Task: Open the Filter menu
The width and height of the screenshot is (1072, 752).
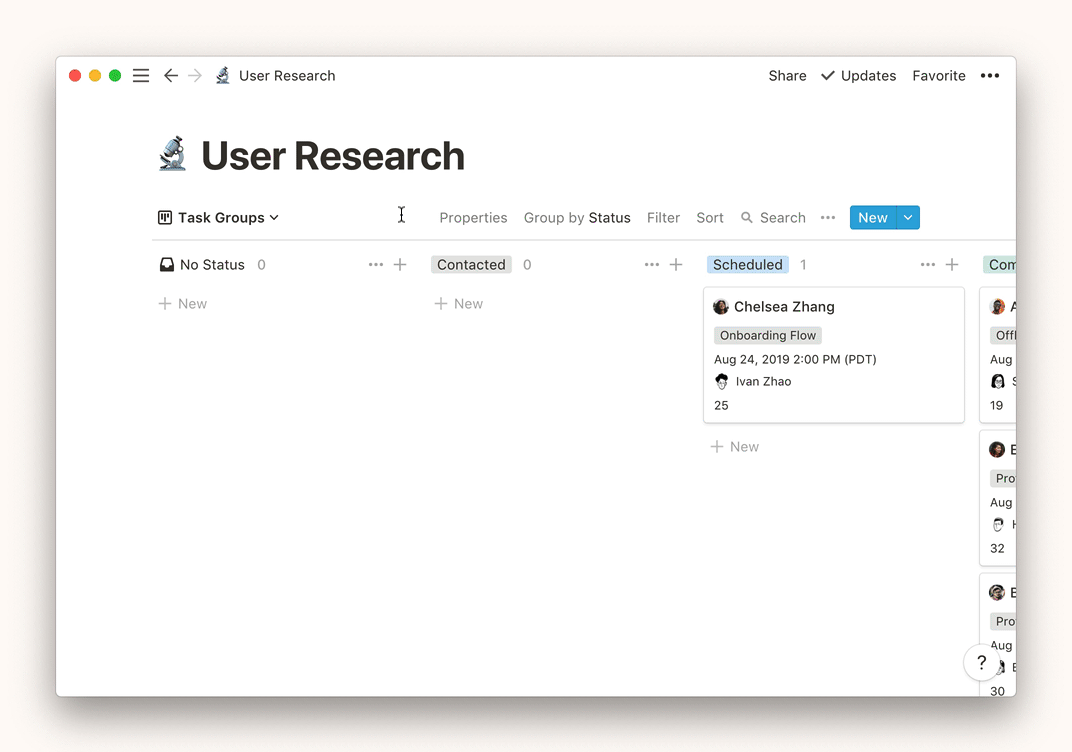Action: 663,218
